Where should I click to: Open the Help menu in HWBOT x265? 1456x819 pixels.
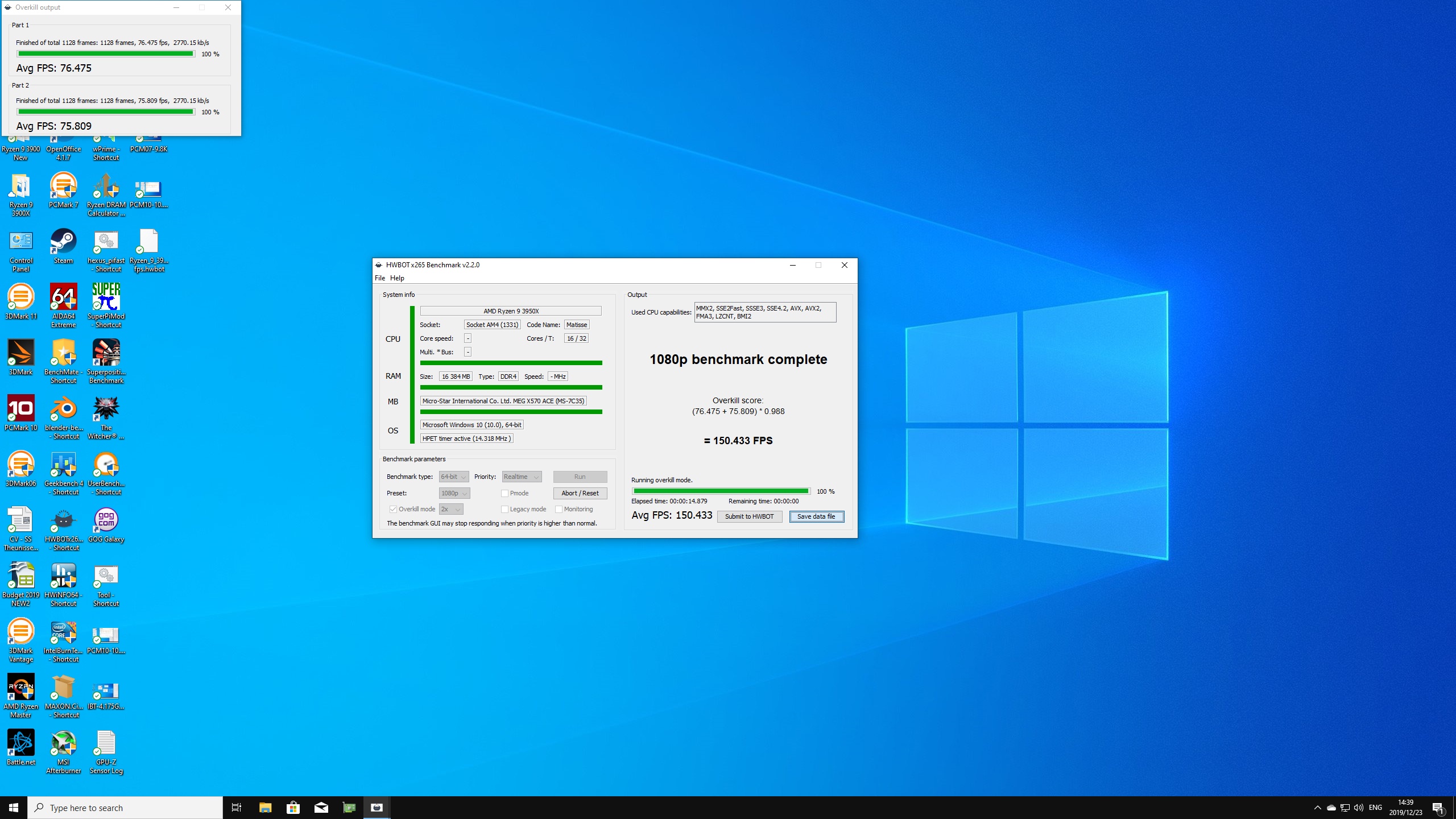[x=397, y=278]
